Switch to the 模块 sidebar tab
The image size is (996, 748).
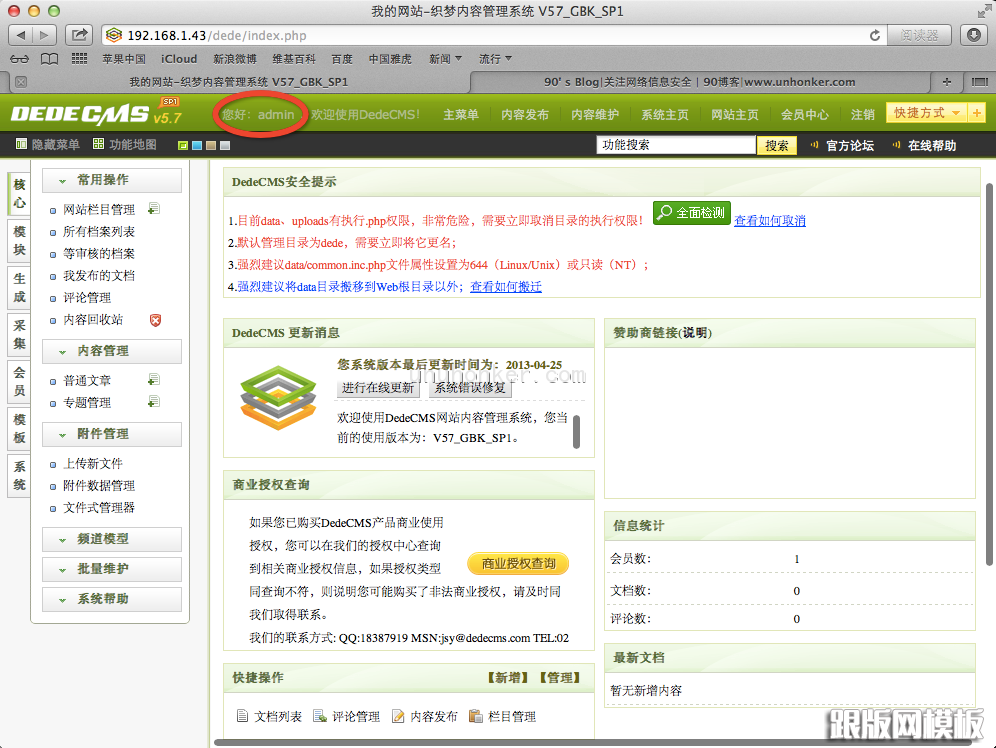19,241
